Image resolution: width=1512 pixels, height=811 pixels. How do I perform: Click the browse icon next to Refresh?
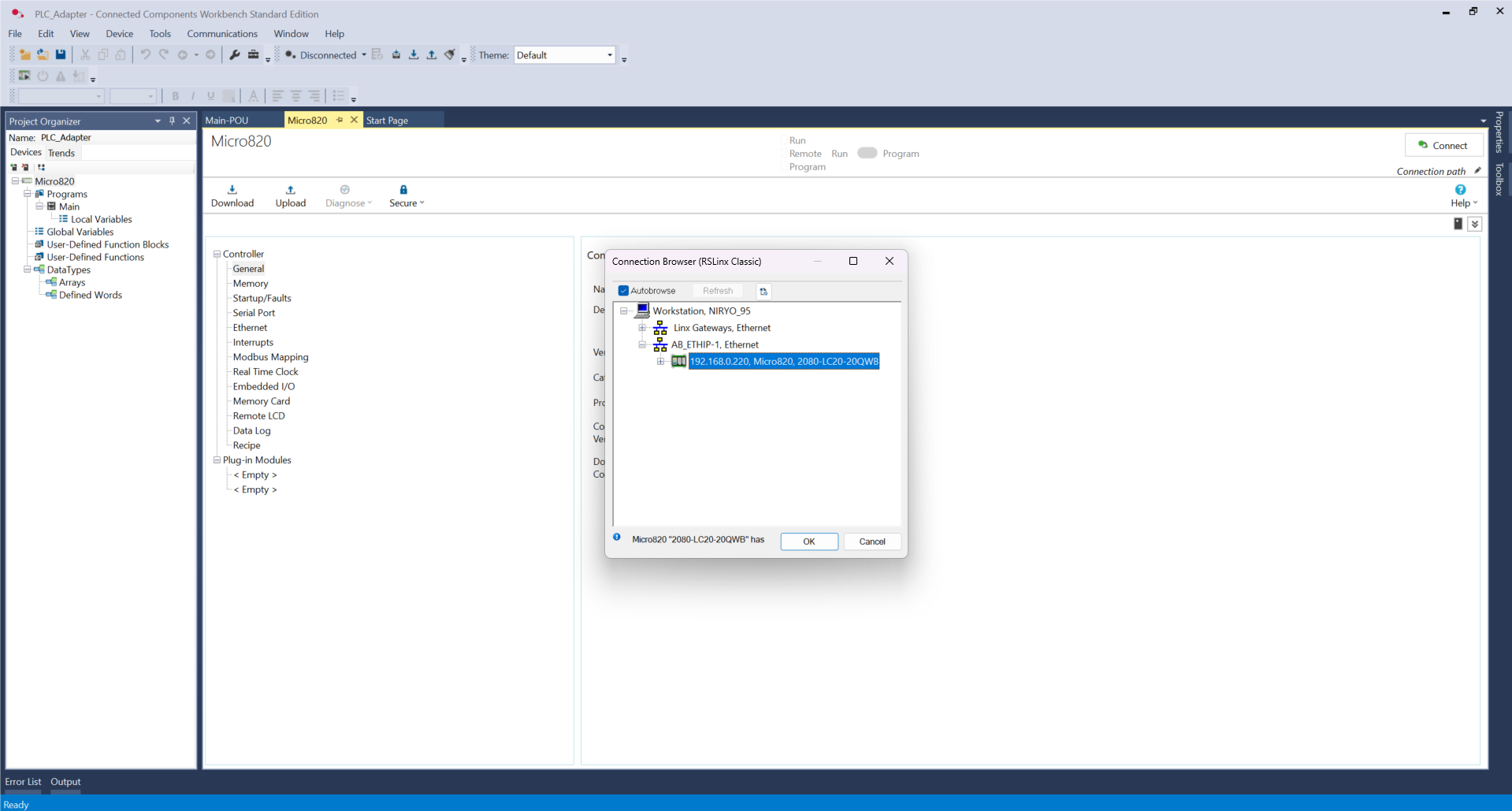click(x=763, y=292)
